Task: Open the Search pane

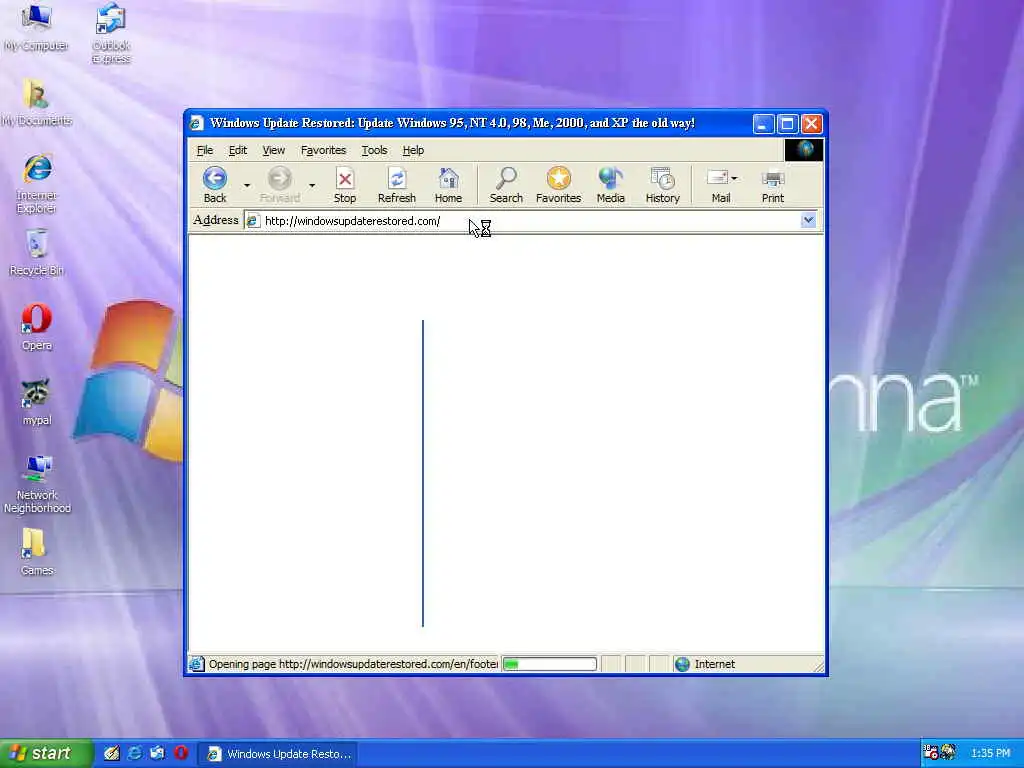Action: point(506,185)
